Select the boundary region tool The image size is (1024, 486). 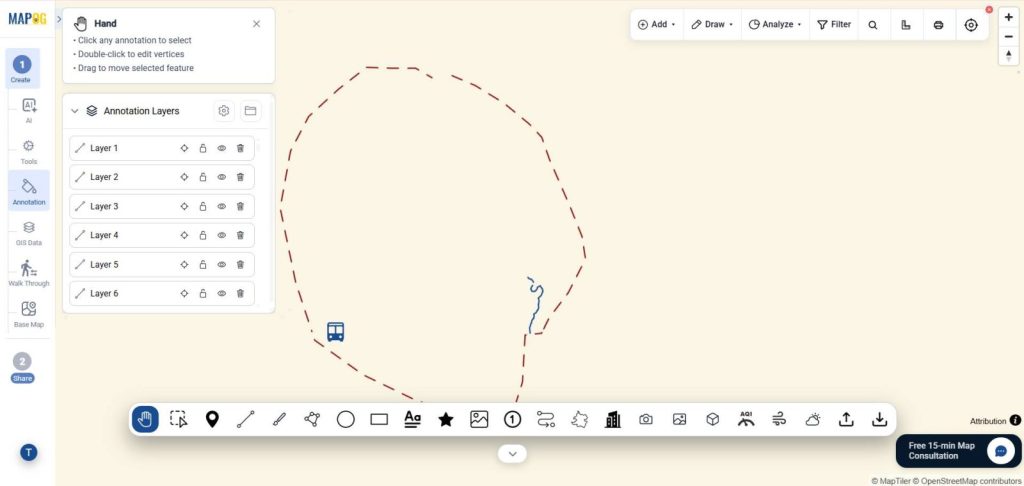tap(579, 419)
